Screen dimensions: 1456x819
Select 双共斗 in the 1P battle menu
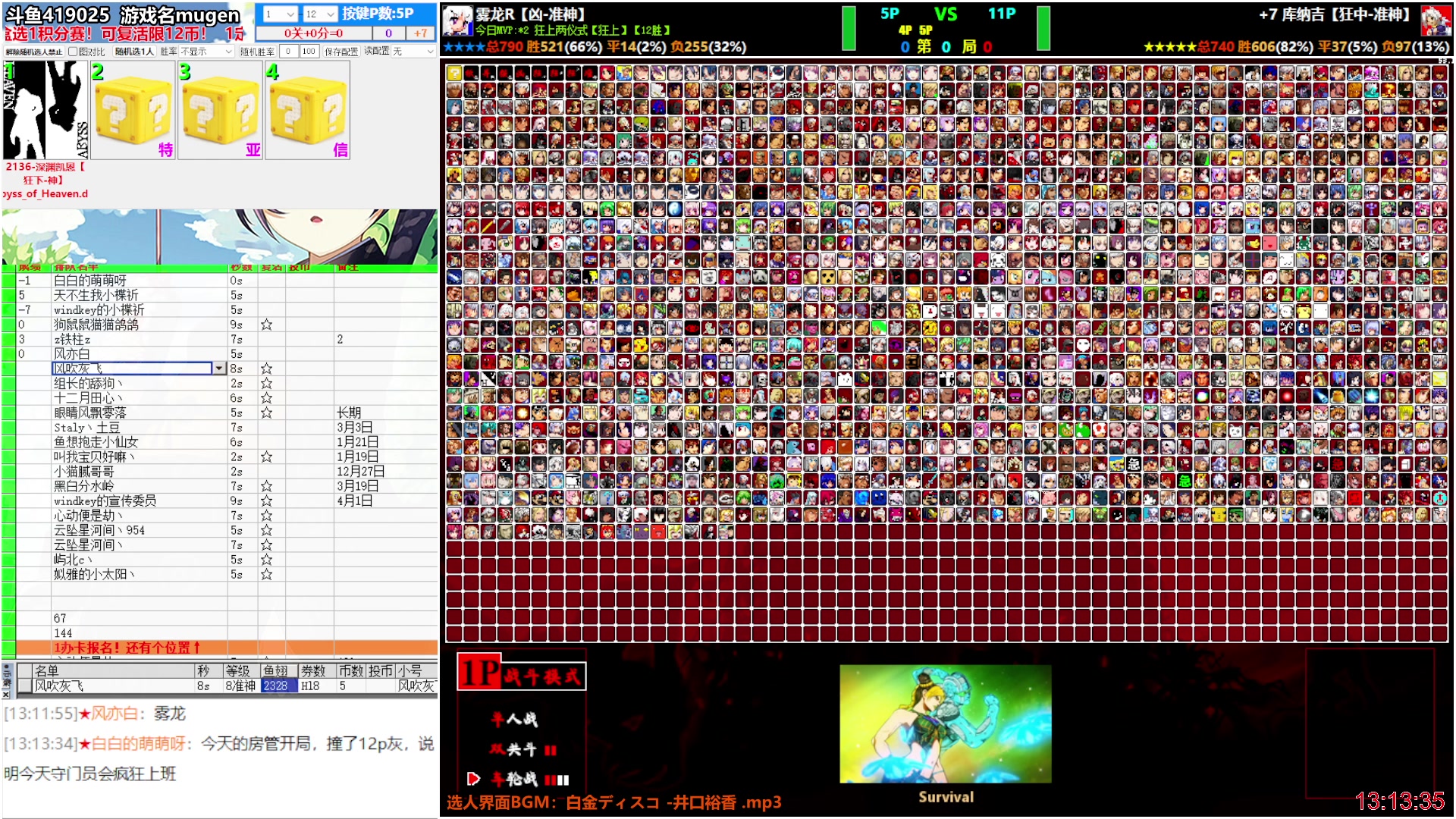[523, 749]
